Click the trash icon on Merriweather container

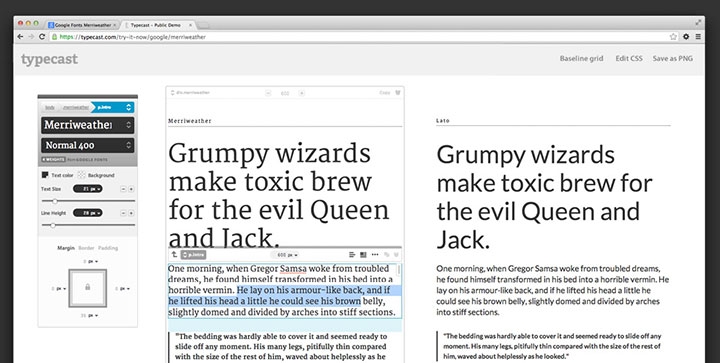tap(398, 93)
